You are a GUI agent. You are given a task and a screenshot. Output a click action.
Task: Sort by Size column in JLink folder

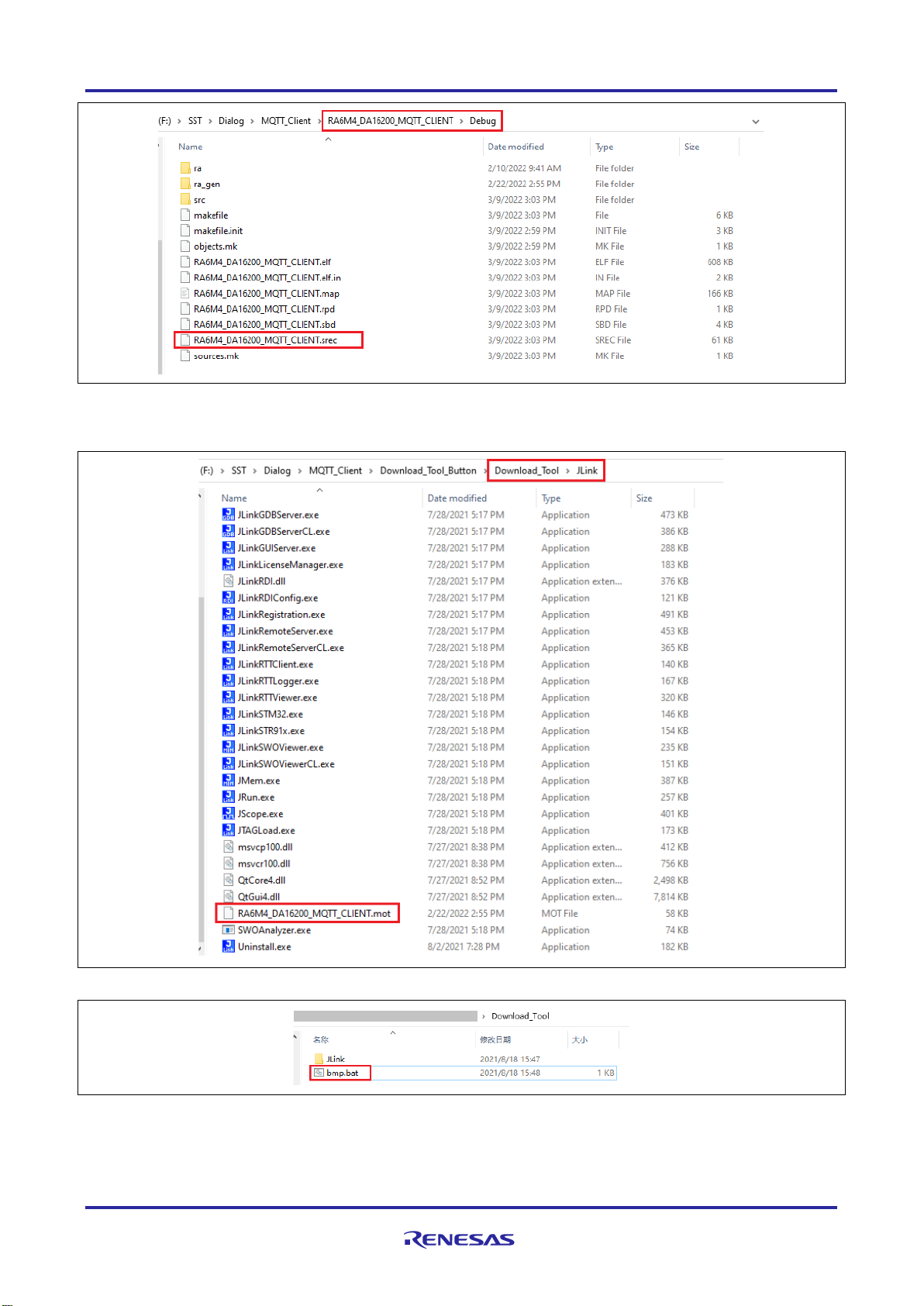(644, 498)
